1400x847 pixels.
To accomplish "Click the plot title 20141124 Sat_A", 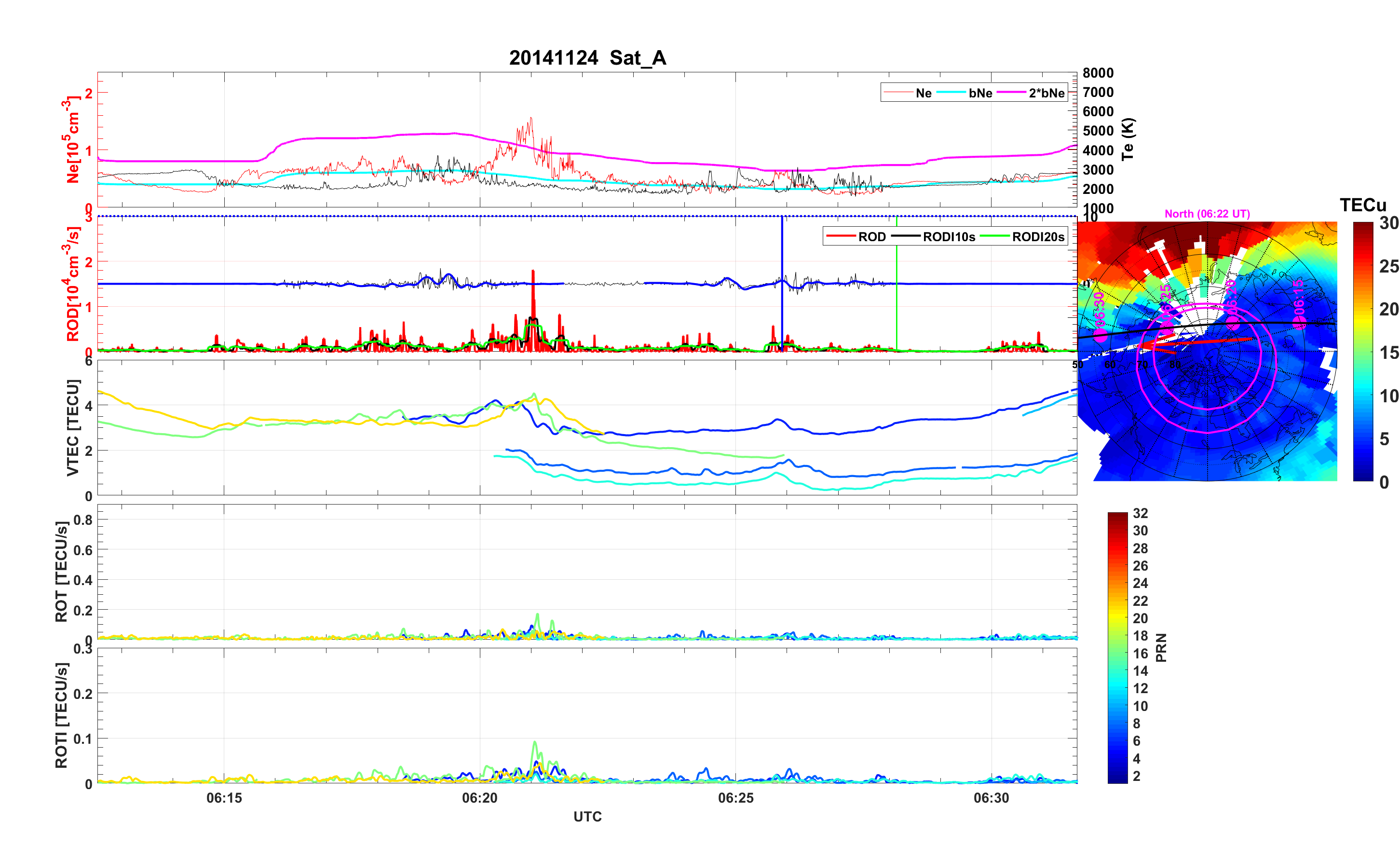I will [x=587, y=58].
